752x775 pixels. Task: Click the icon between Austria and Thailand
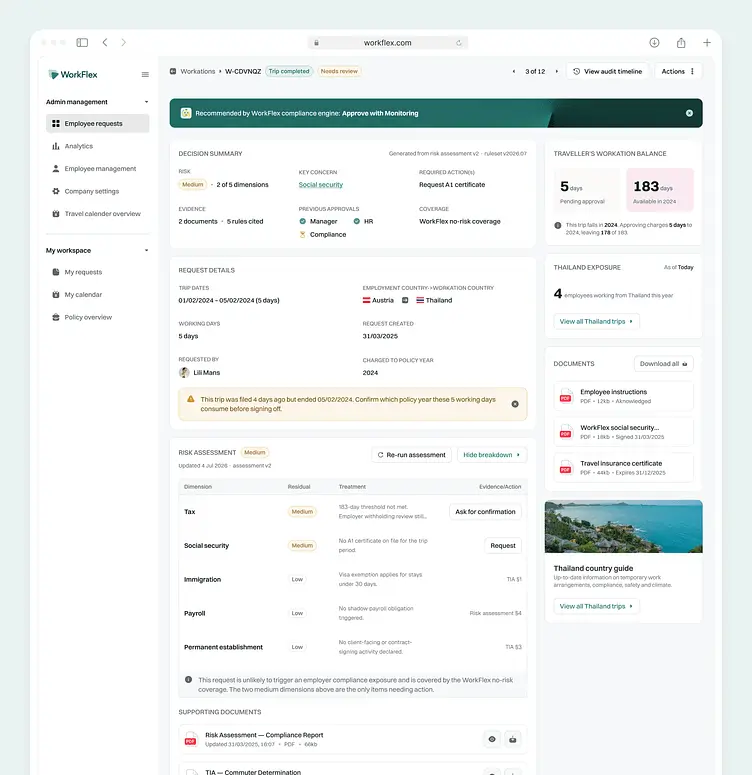[x=405, y=301]
